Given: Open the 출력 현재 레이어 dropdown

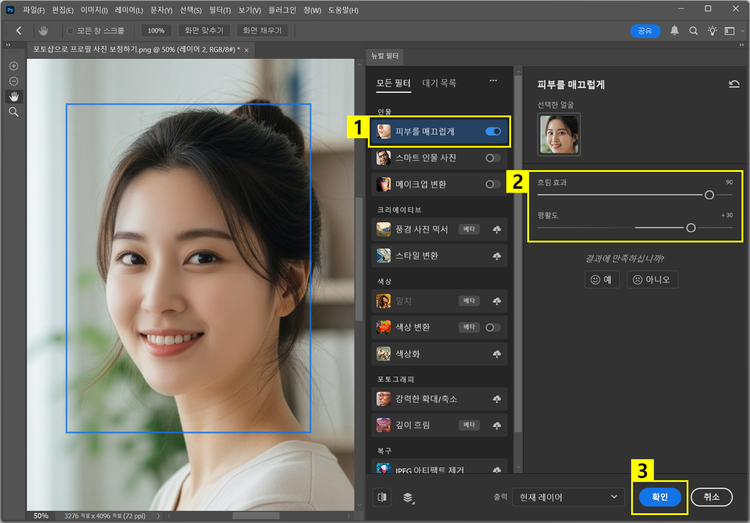Looking at the screenshot, I should (x=570, y=496).
